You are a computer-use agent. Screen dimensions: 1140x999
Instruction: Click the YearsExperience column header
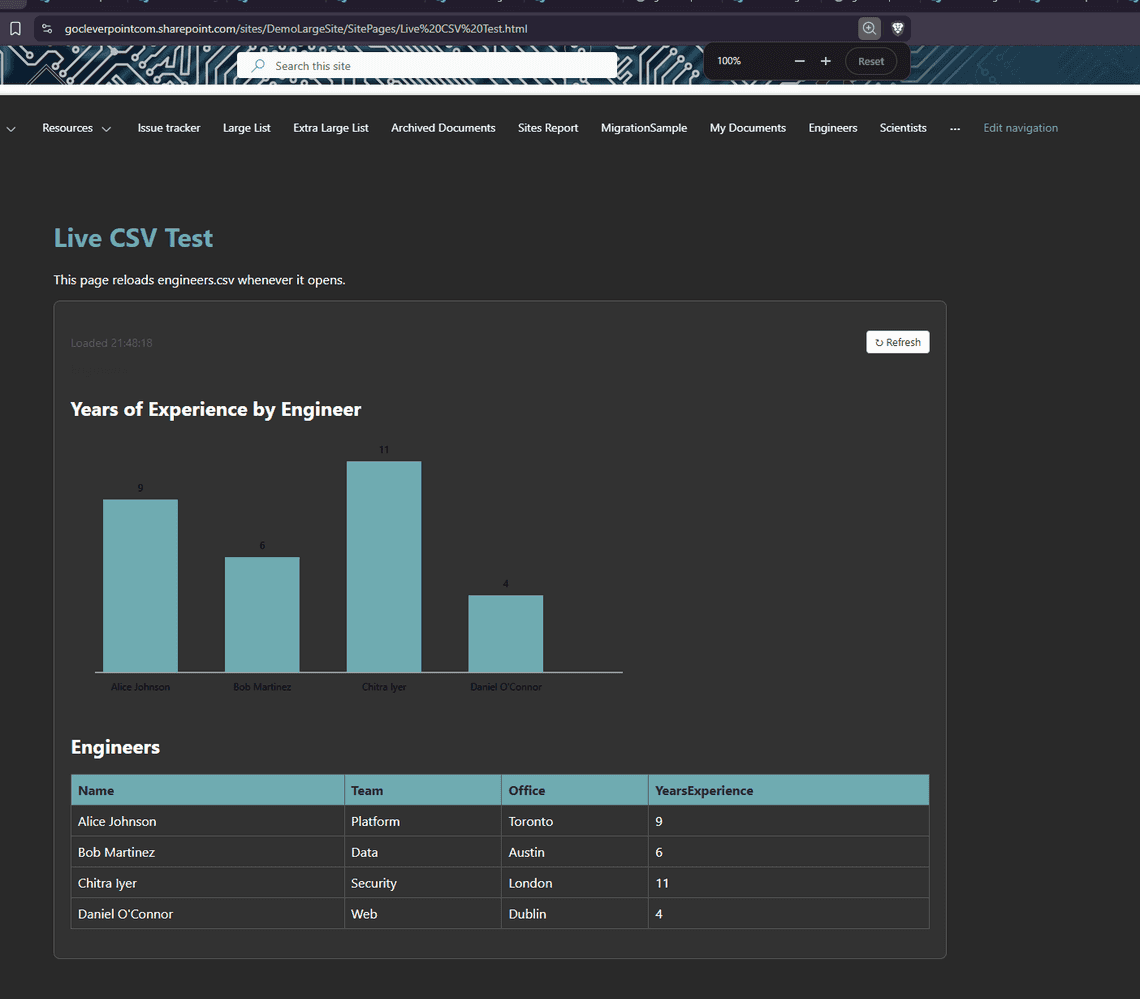coord(788,790)
